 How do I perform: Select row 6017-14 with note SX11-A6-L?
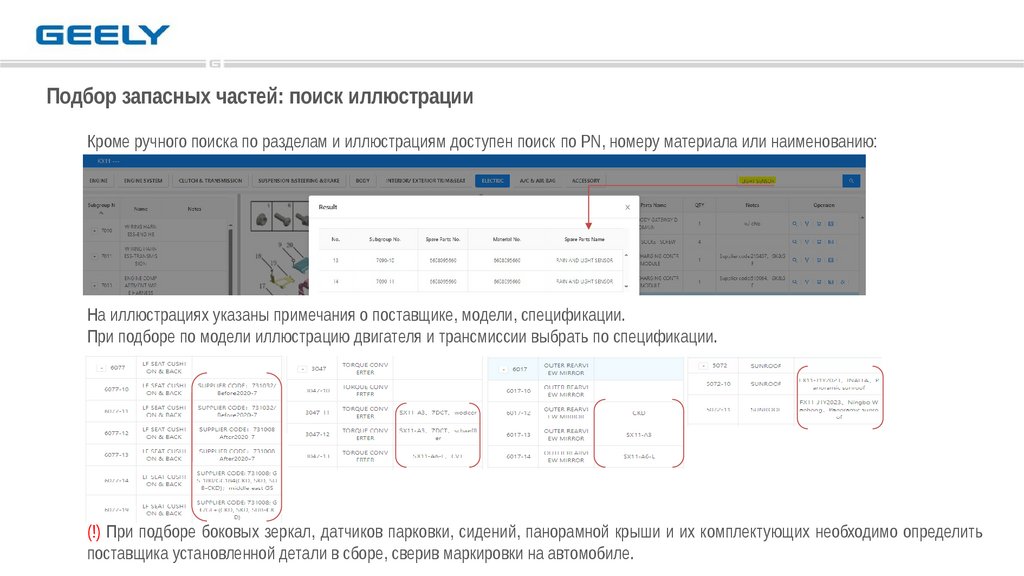click(x=586, y=456)
